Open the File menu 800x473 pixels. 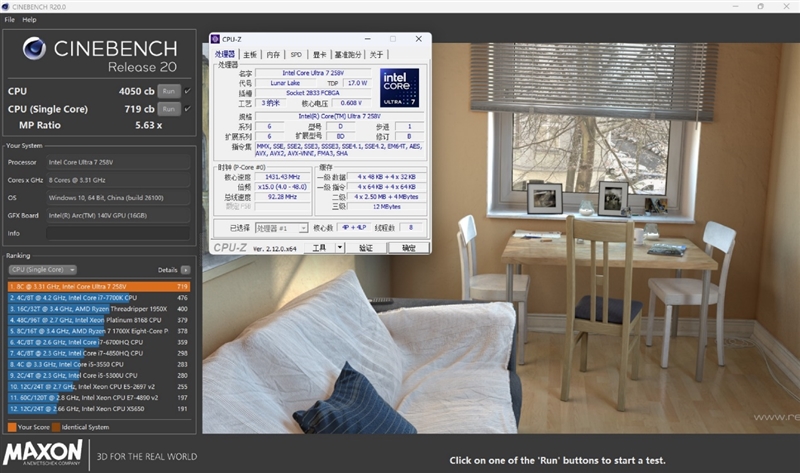click(9, 19)
